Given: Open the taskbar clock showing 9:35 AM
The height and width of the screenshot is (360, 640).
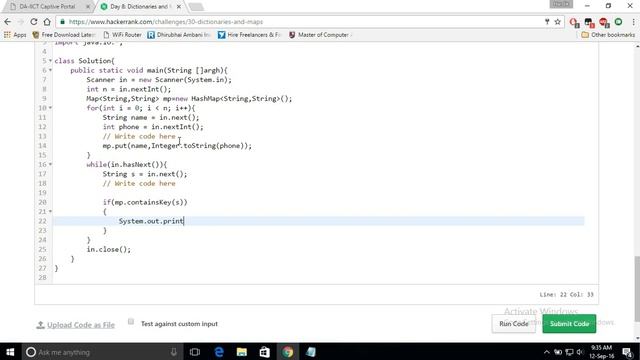Looking at the screenshot, I should (602, 352).
